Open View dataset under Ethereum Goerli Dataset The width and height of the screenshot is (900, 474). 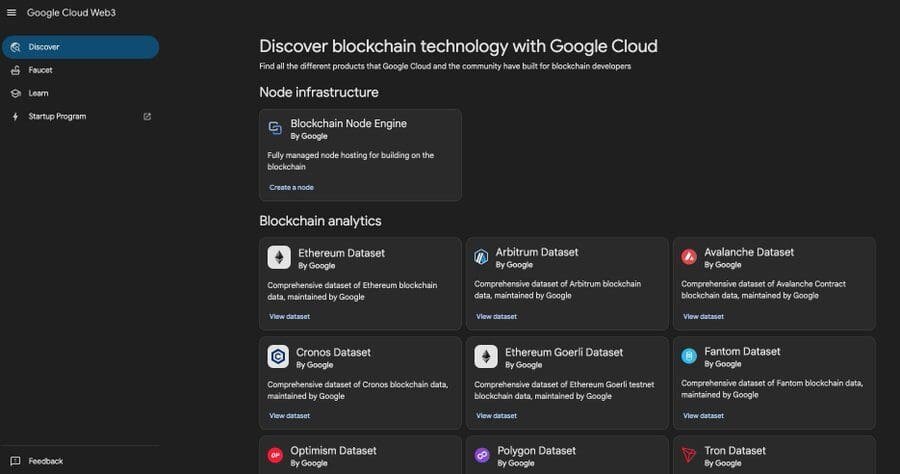point(496,415)
